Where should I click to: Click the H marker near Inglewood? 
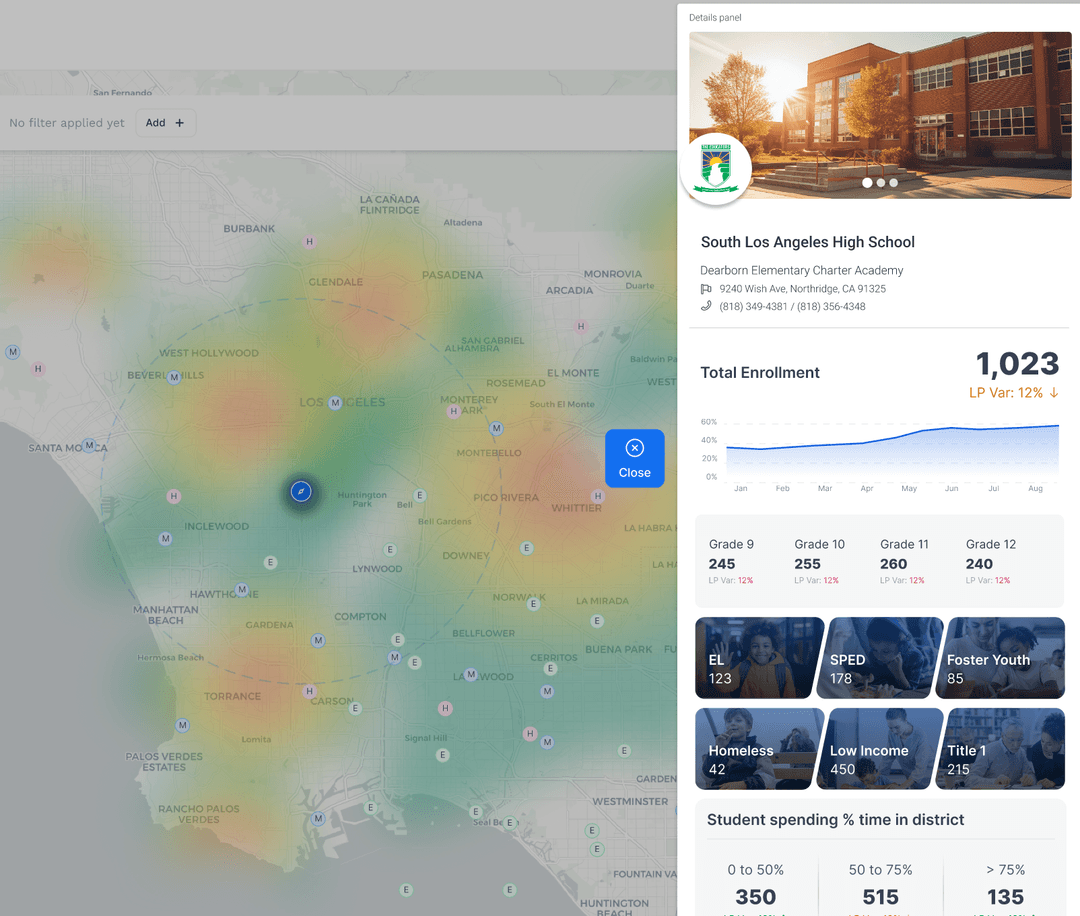[174, 496]
